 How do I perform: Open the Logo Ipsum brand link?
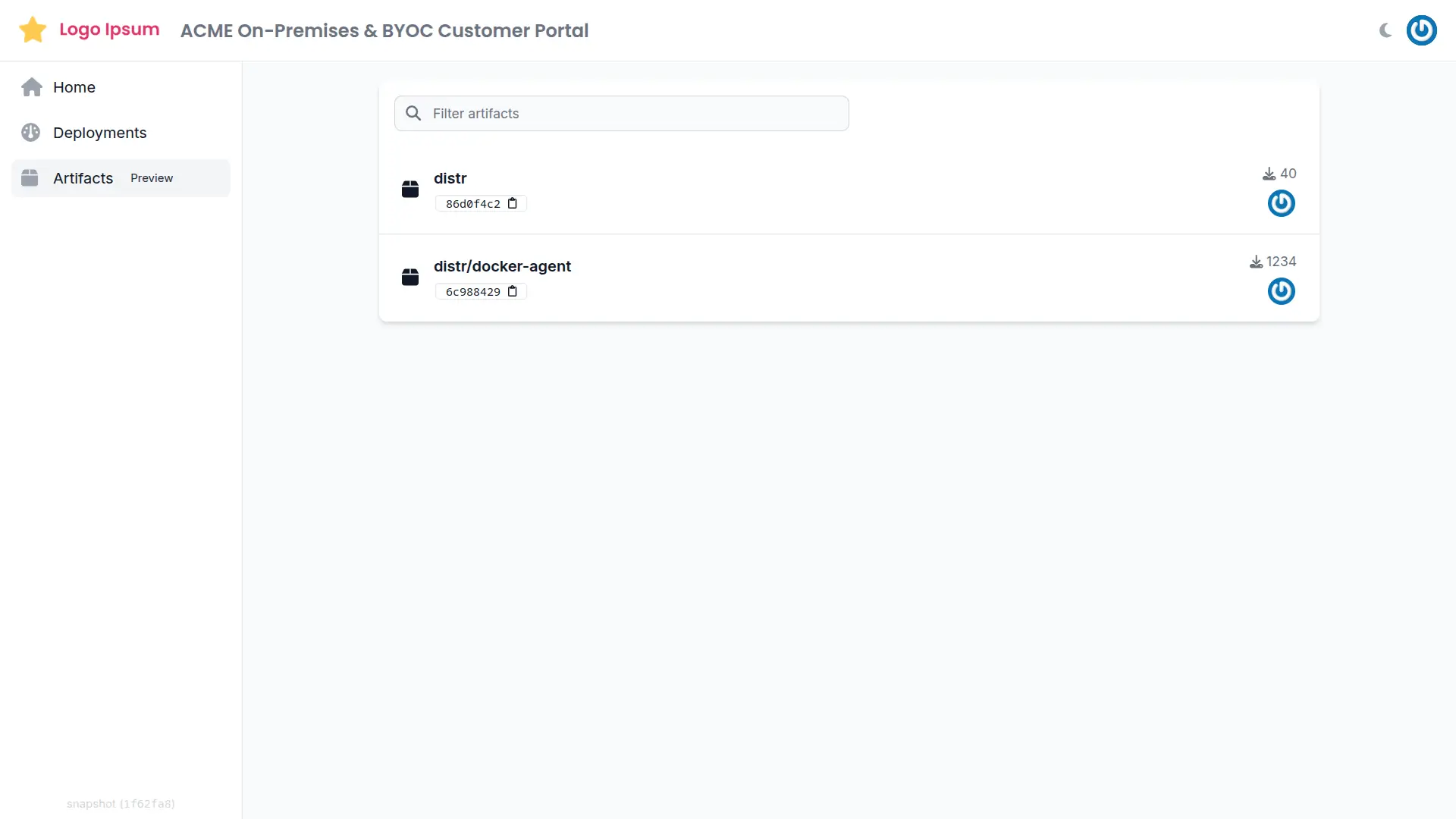point(109,30)
